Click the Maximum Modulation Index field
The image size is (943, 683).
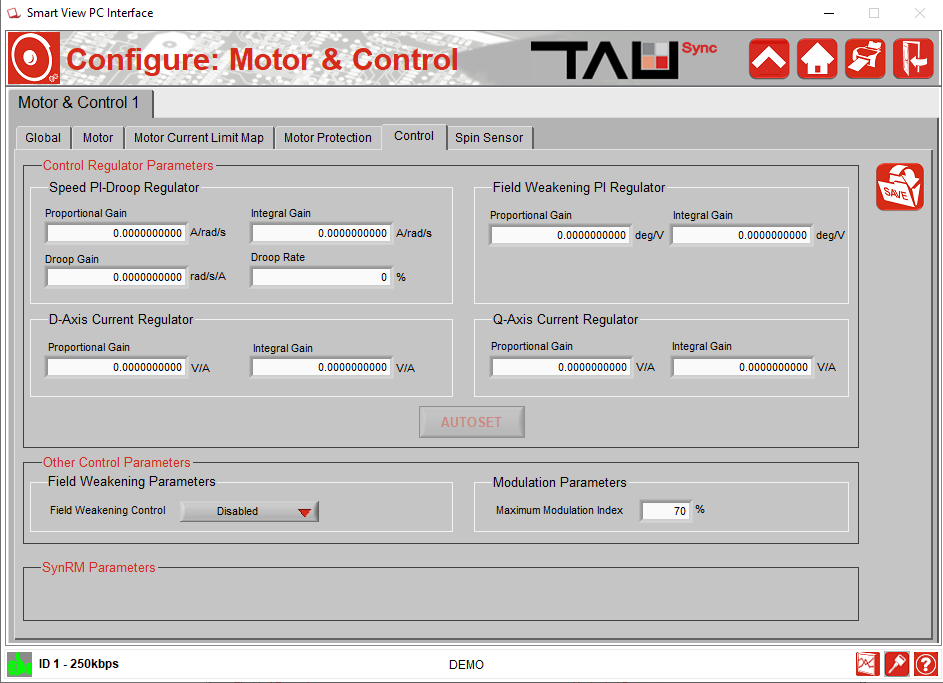point(665,511)
